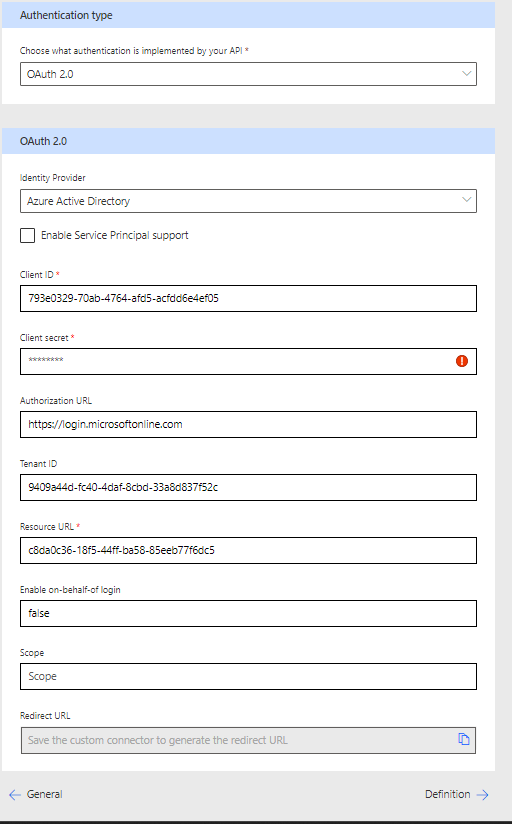The height and width of the screenshot is (824, 512).
Task: Click the right arrow icon beside Definition
Action: pos(482,795)
